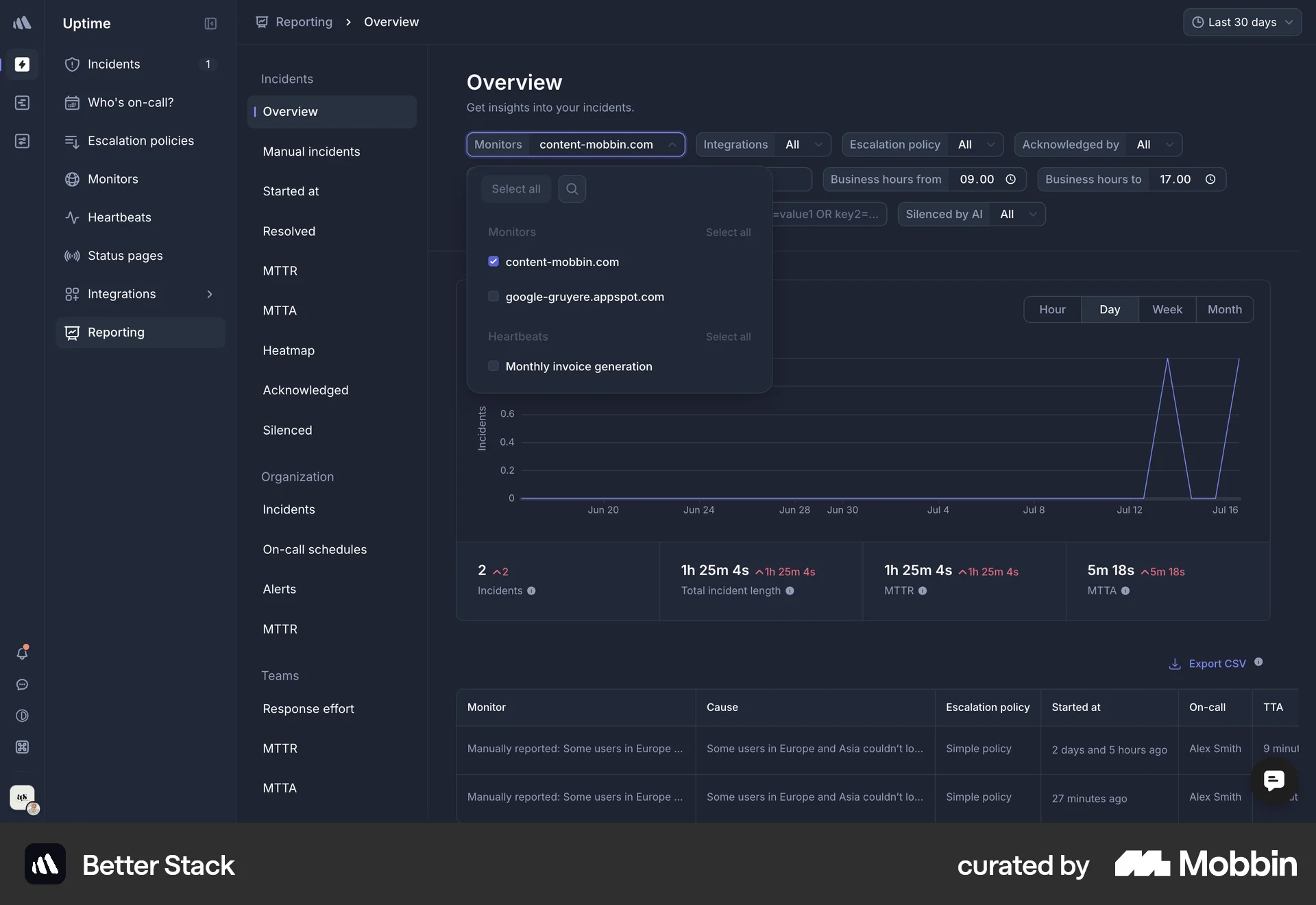Screen dimensions: 1316x905
Task: Check the google-gruyere.appspot.com monitor
Action: point(493,296)
